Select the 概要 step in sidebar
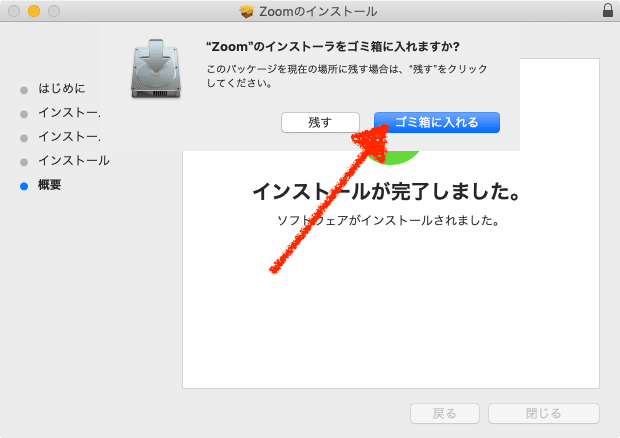 click(49, 185)
